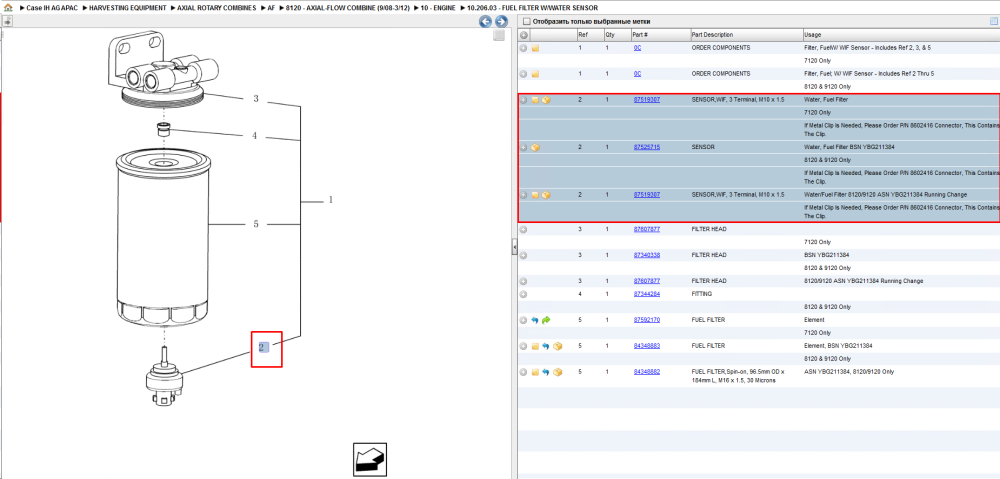The image size is (1000, 479).
Task: Open the column layout icon at table corner
Action: (x=993, y=21)
